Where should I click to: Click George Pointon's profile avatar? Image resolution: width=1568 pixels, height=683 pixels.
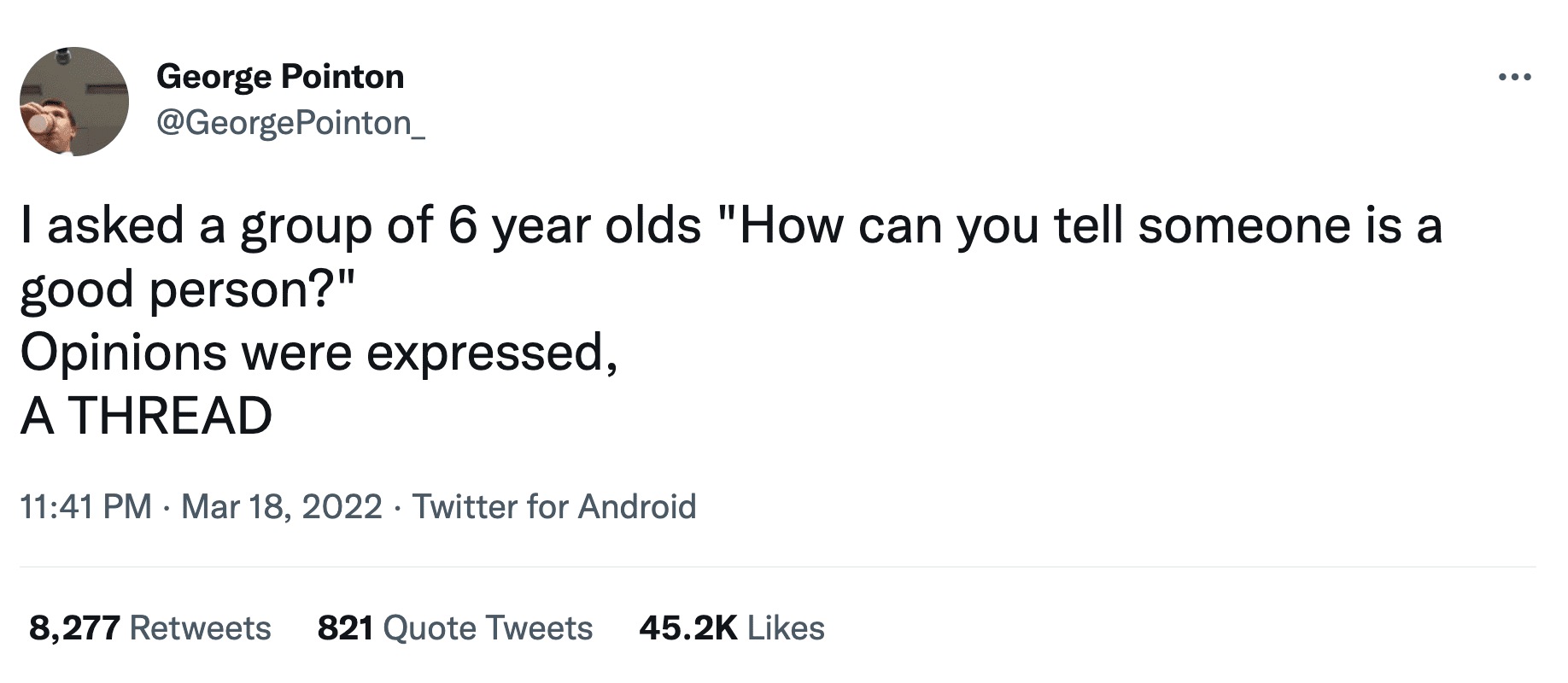pyautogui.click(x=74, y=102)
